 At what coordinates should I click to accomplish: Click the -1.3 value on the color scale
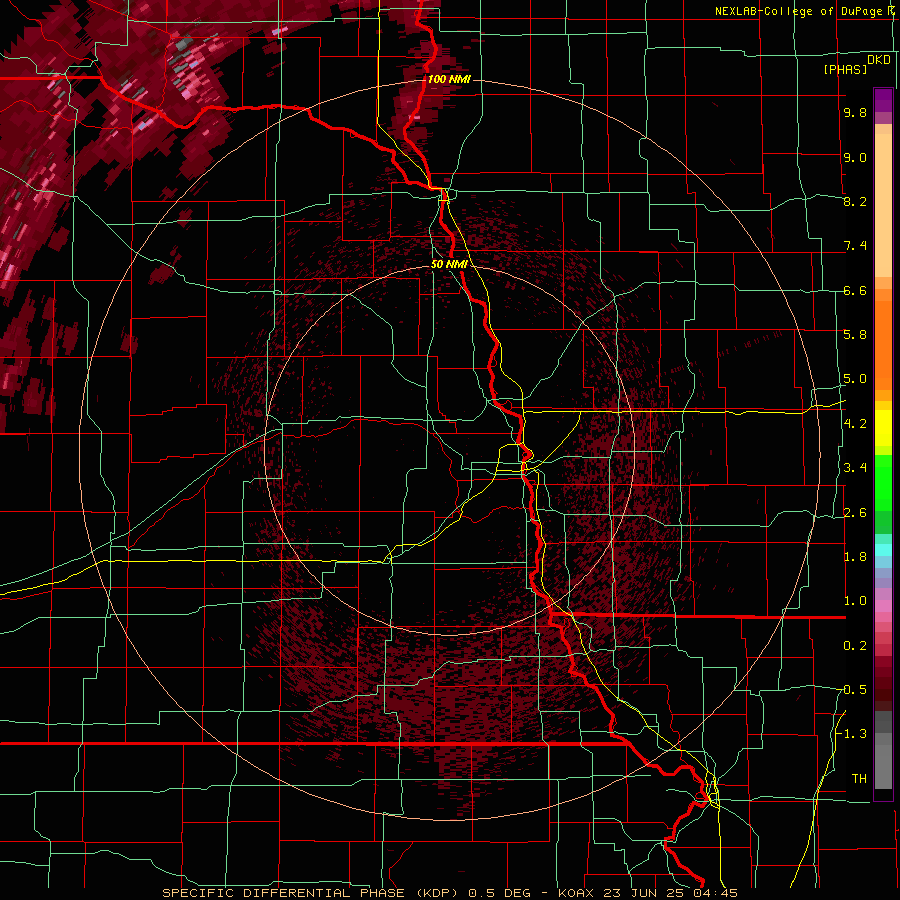(x=851, y=734)
